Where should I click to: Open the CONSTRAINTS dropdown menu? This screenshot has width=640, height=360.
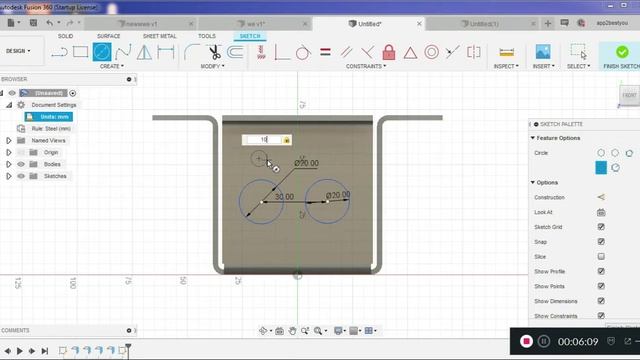pyautogui.click(x=366, y=66)
